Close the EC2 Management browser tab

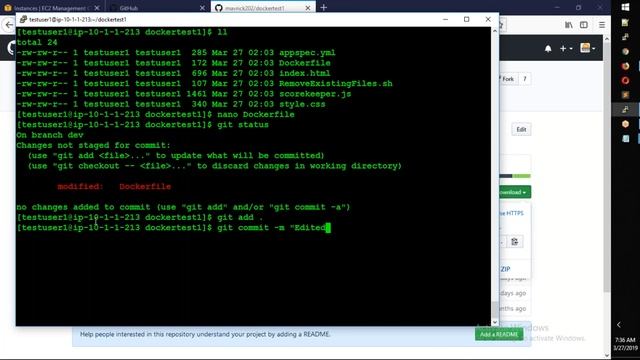[97, 8]
